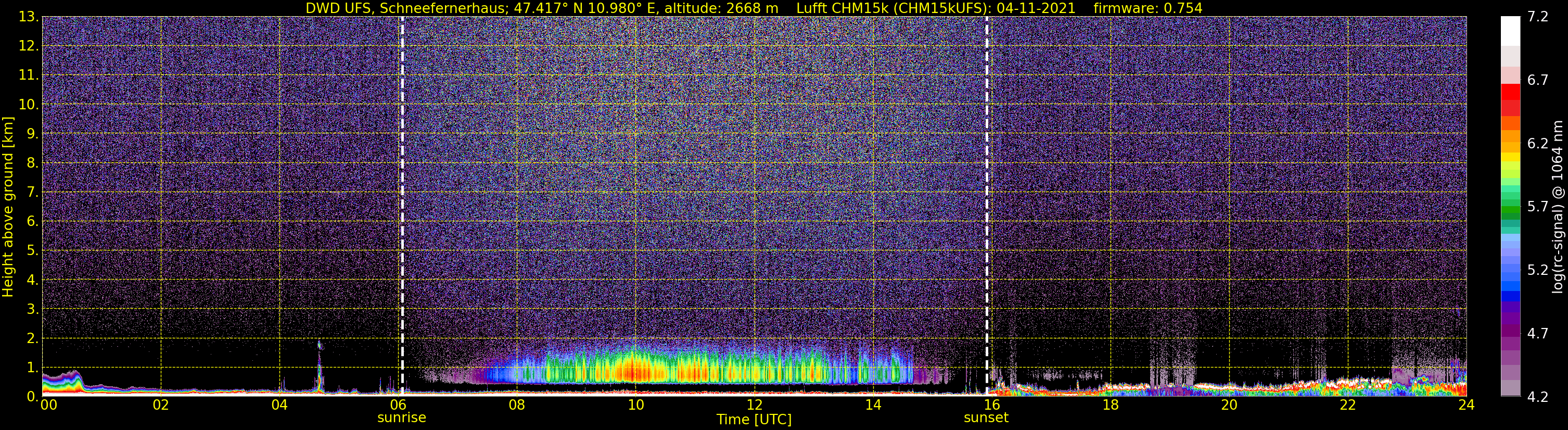Click the height axis tick '8.'
This screenshot has height=430, width=1568.
coord(32,163)
